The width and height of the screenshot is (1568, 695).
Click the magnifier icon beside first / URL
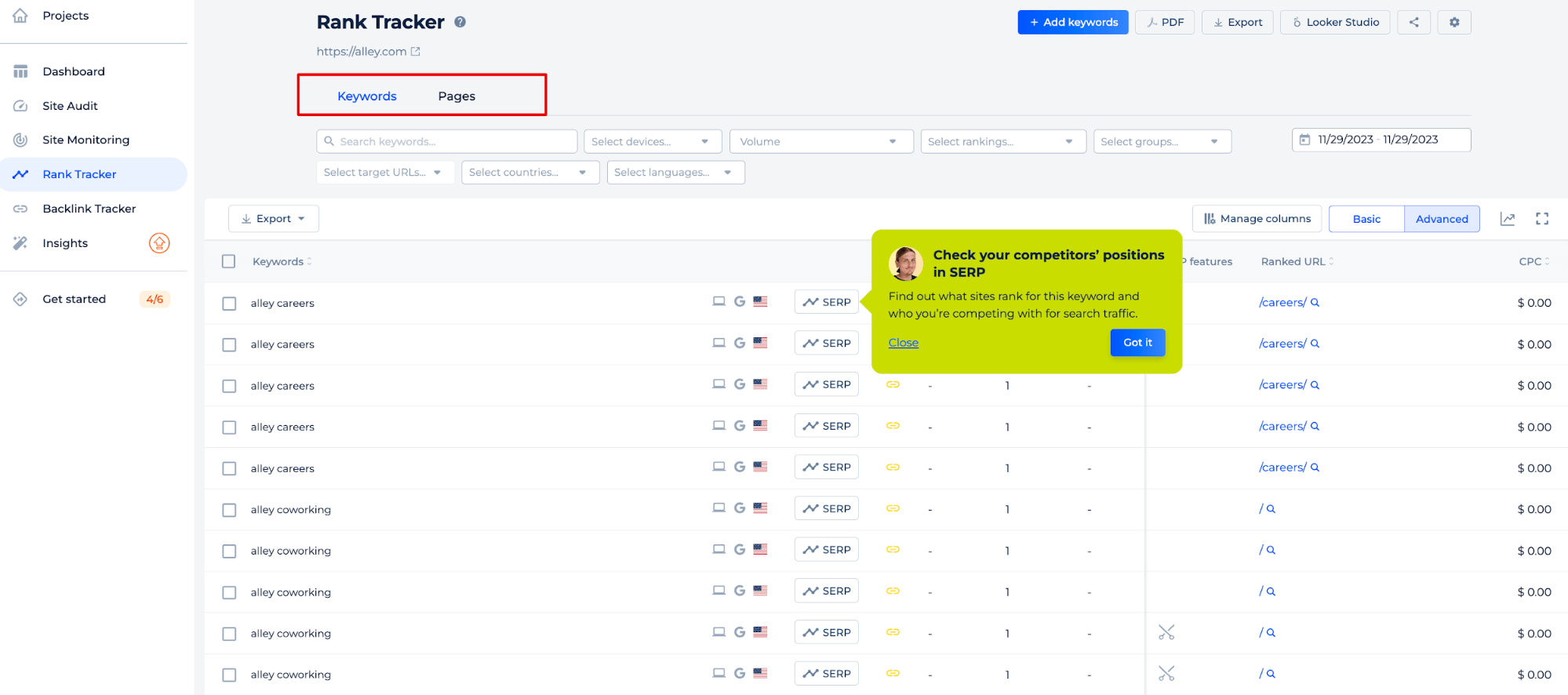1271,509
